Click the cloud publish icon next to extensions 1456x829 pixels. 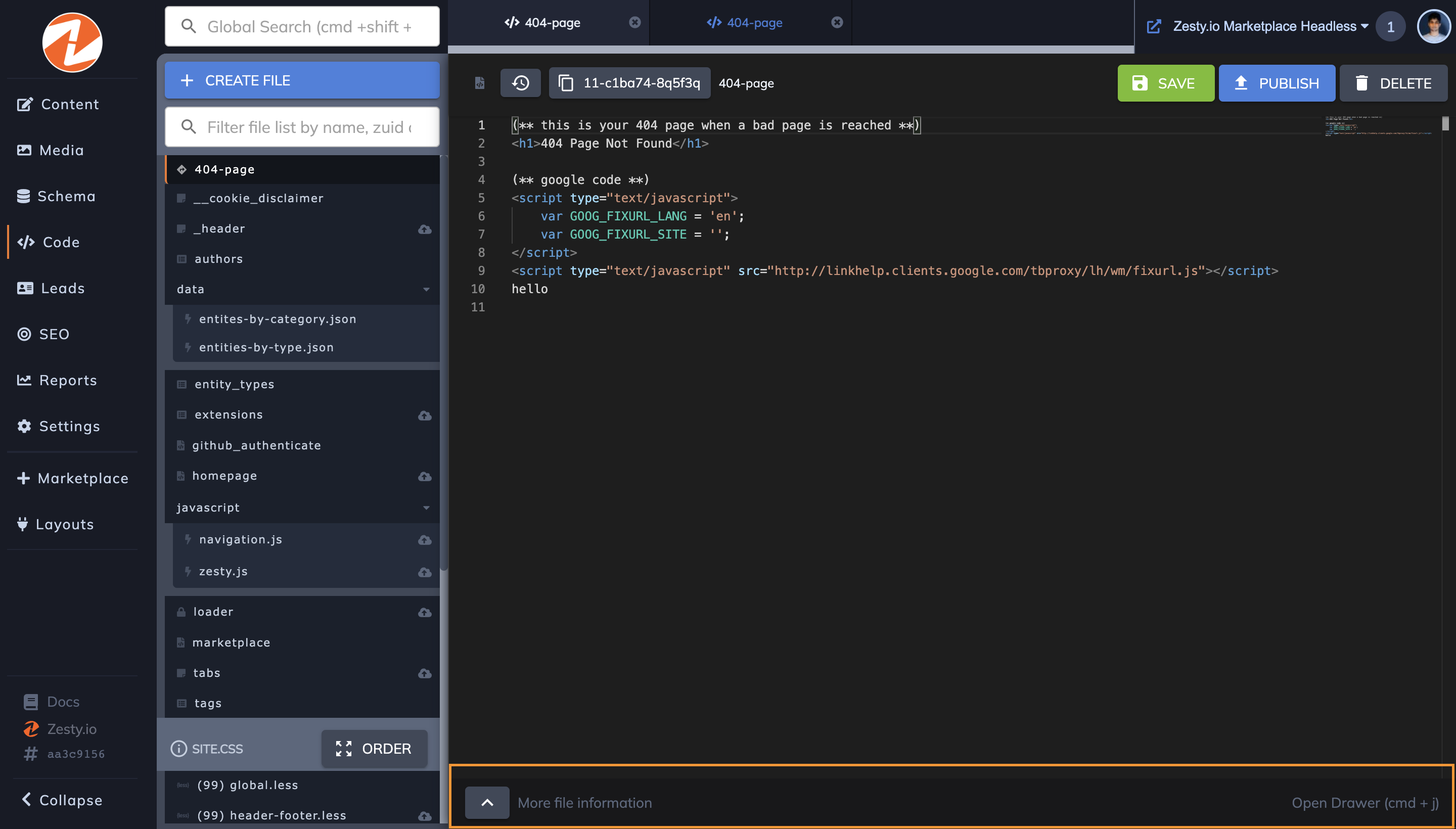pos(425,416)
